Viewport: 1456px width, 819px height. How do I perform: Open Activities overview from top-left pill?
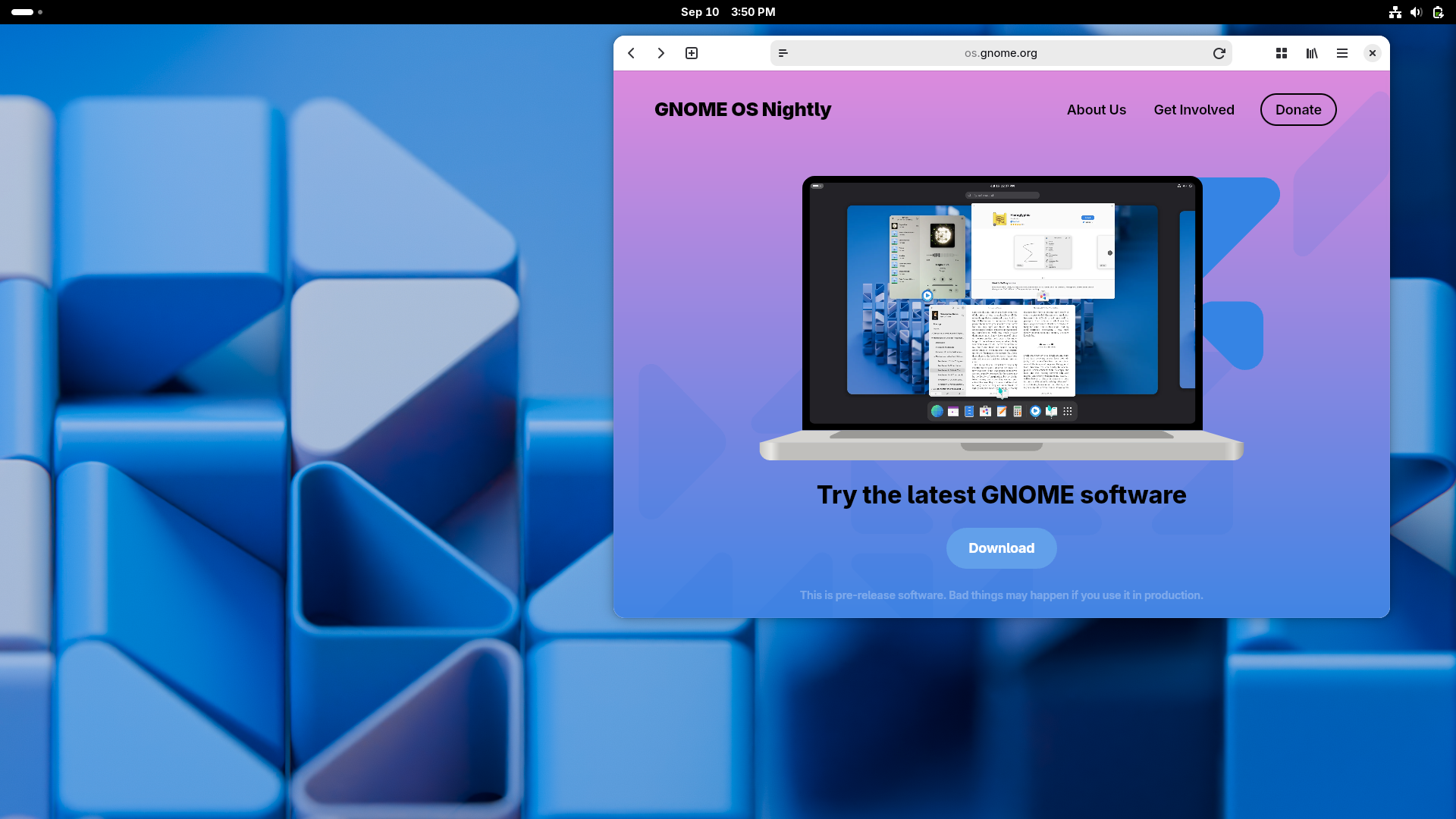pos(27,12)
